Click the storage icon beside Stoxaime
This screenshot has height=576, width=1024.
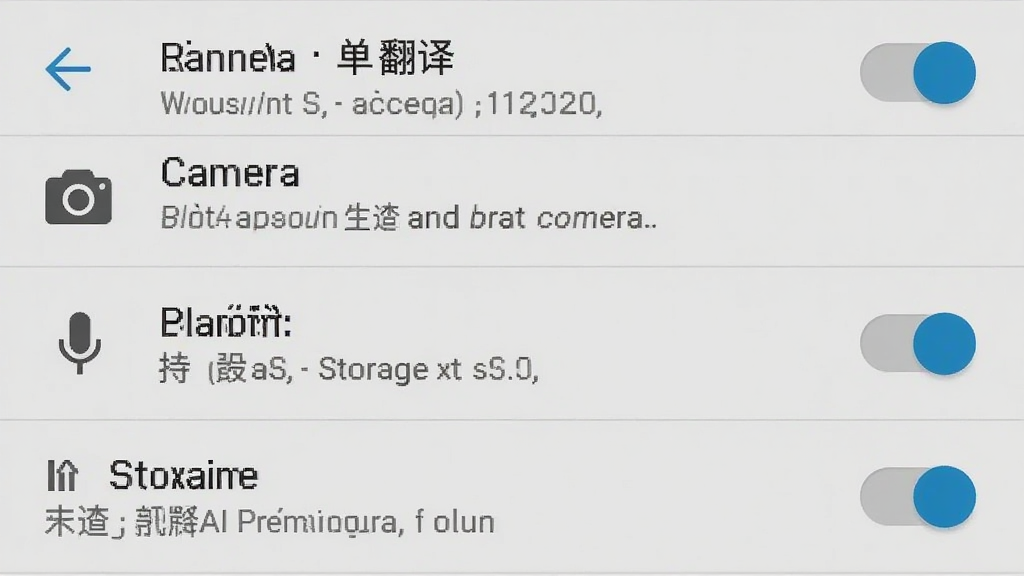(62, 475)
